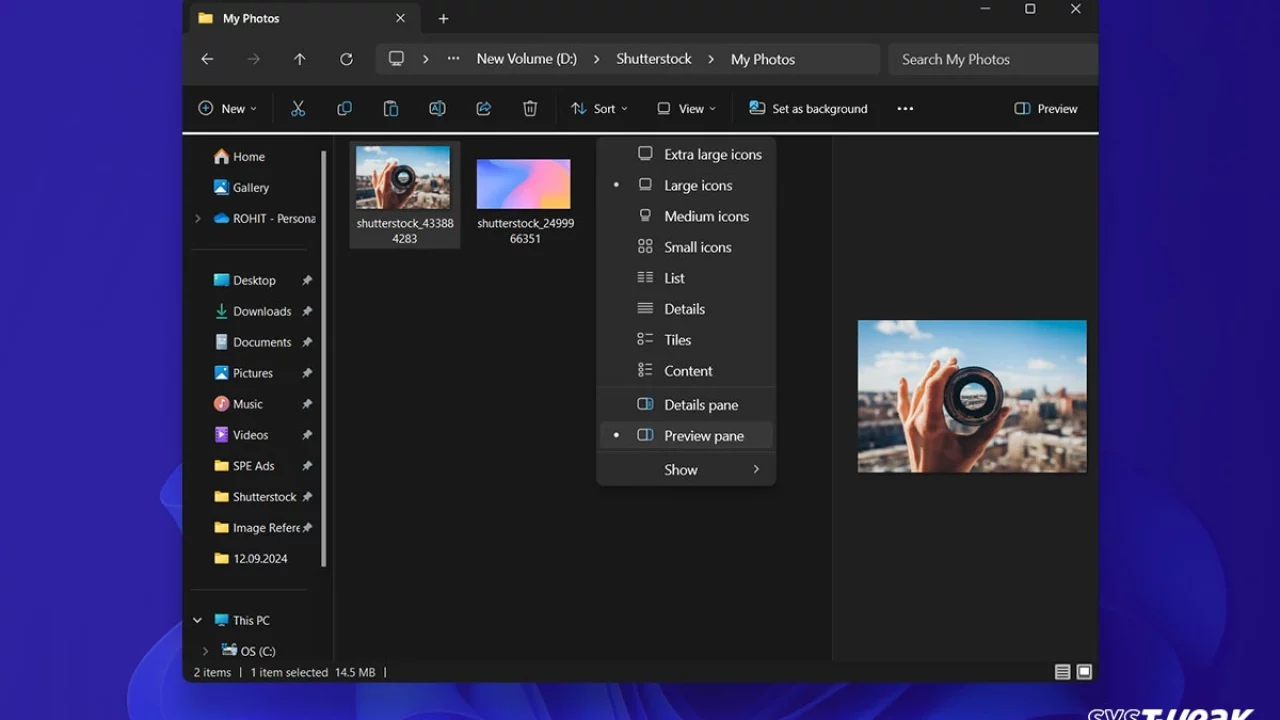
Task: Click Set as background button
Action: coord(808,108)
